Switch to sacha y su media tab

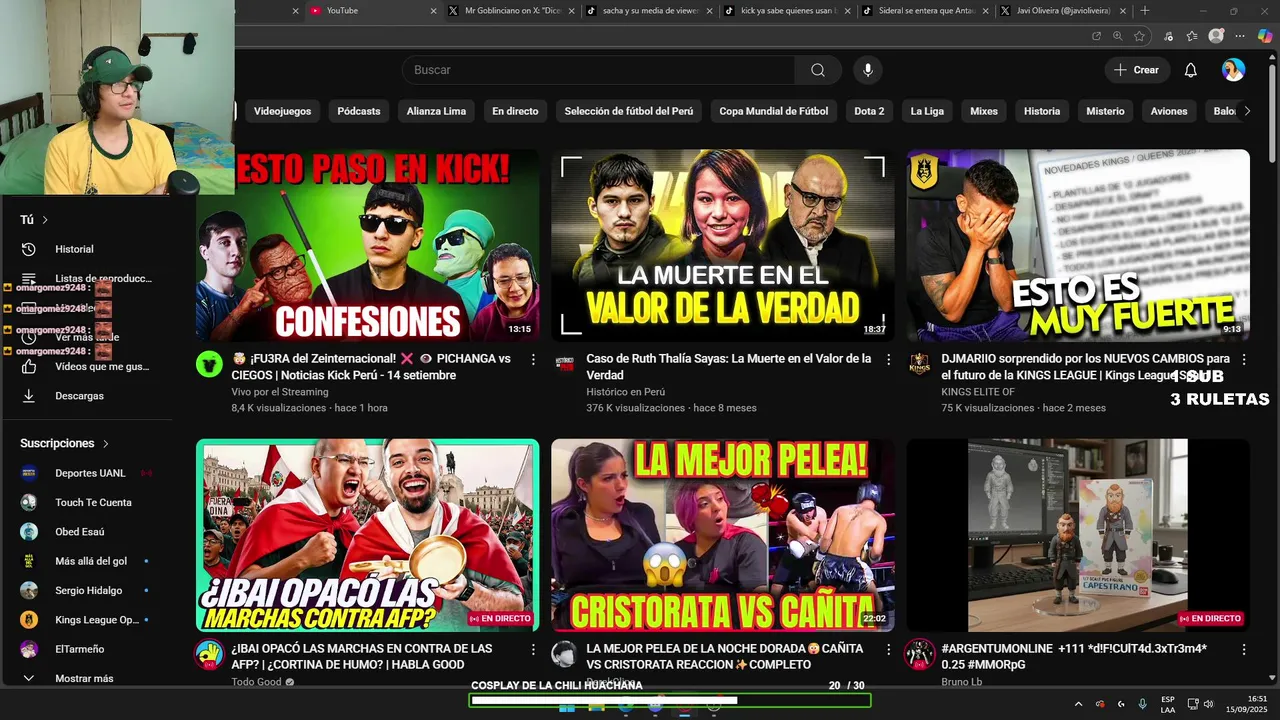pos(648,11)
